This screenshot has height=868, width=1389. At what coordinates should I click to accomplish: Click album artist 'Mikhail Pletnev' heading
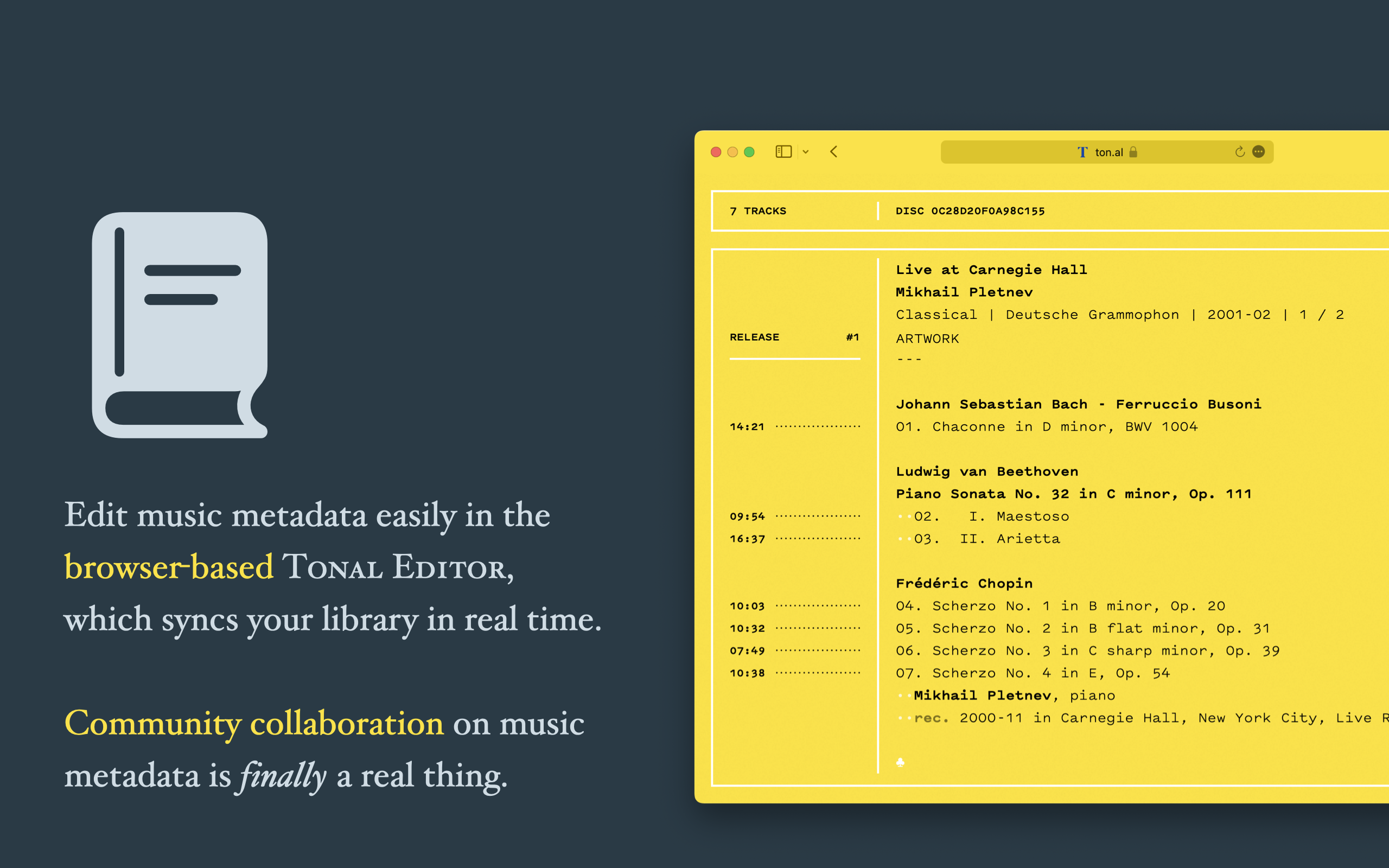coord(964,292)
